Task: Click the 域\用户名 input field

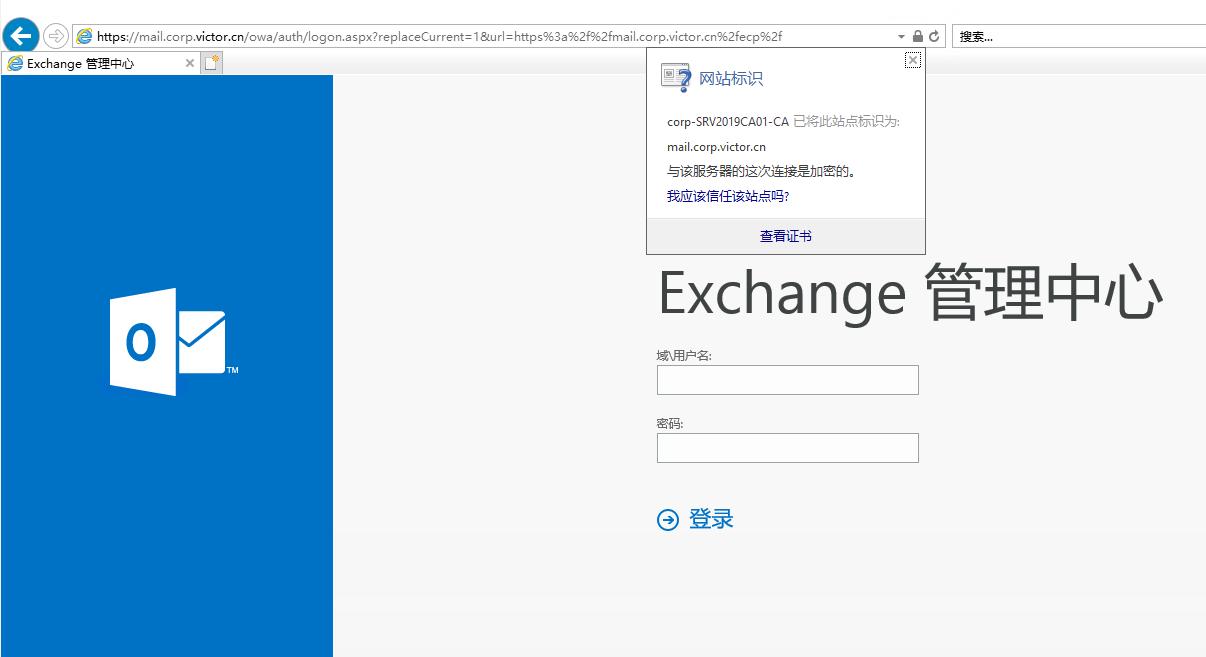Action: tap(786, 380)
